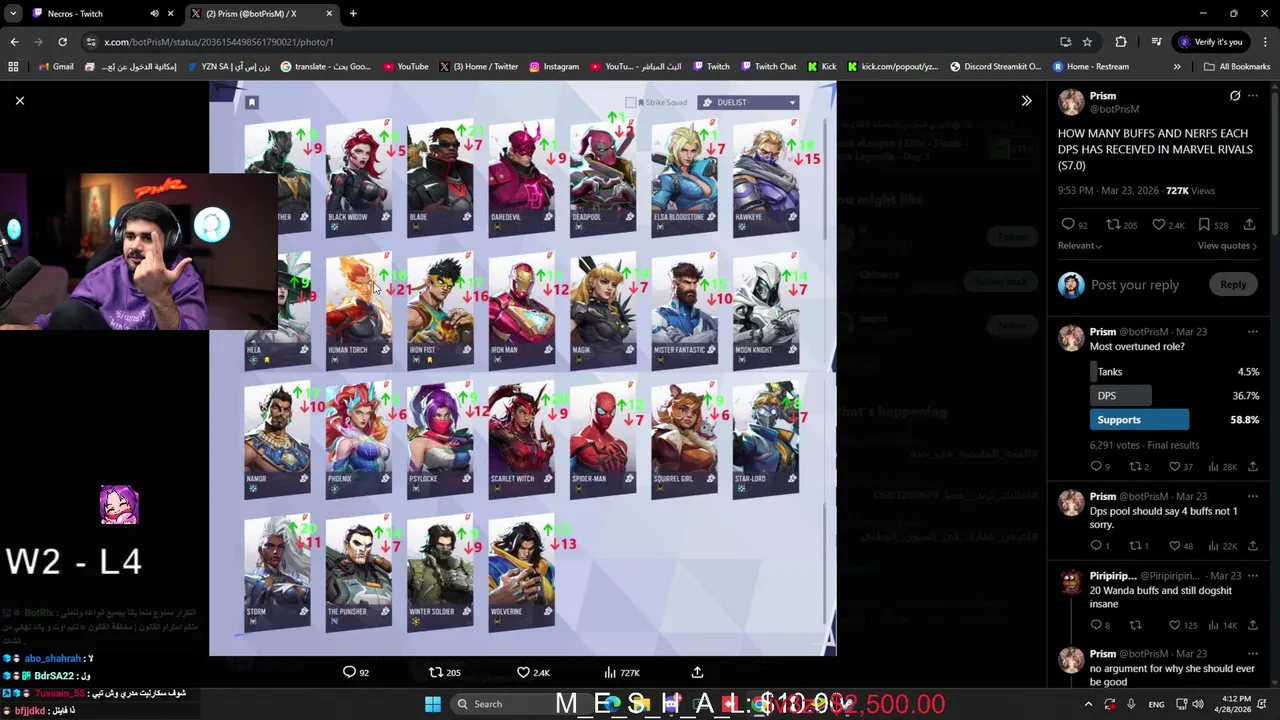Screen dimensions: 1280x720
Task: Click the Post your reply field
Action: (x=1135, y=285)
